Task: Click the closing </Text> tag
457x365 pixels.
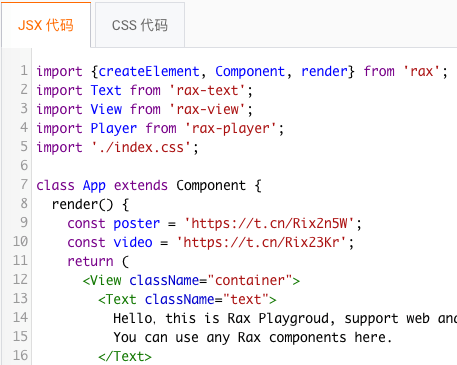Action: point(125,356)
